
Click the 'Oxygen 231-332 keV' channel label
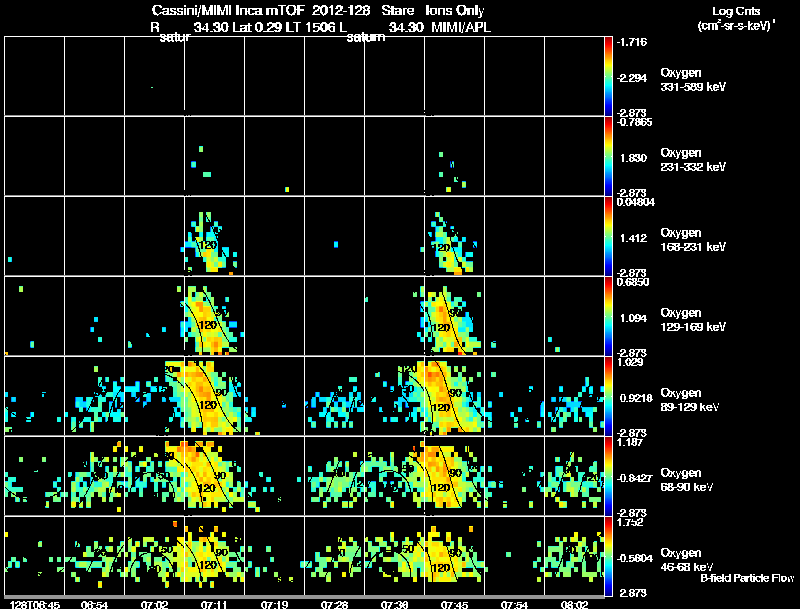tap(693, 160)
